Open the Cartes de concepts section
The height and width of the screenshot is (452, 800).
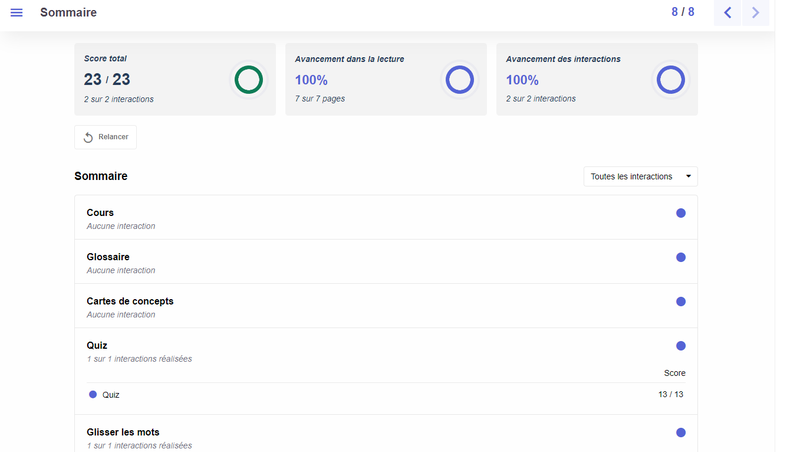click(130, 301)
